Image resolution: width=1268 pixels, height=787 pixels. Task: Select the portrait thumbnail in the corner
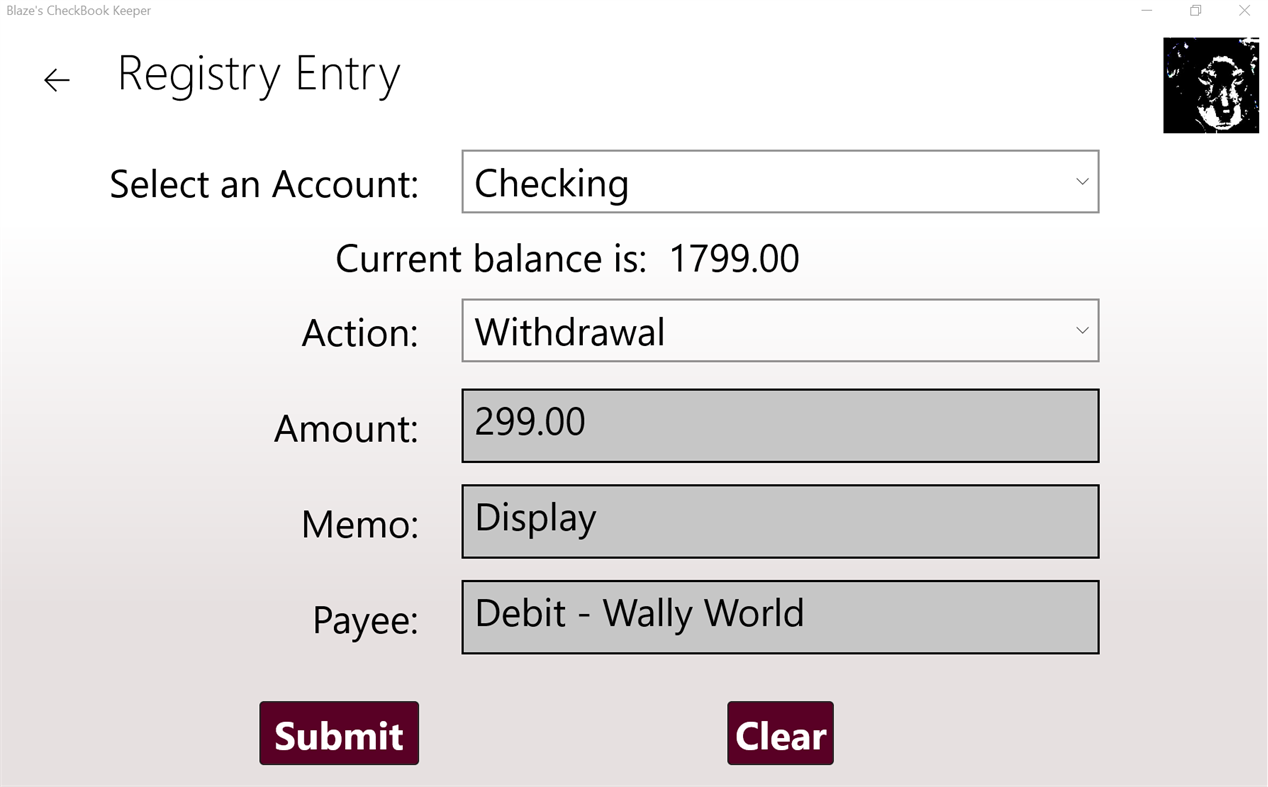coord(1210,85)
